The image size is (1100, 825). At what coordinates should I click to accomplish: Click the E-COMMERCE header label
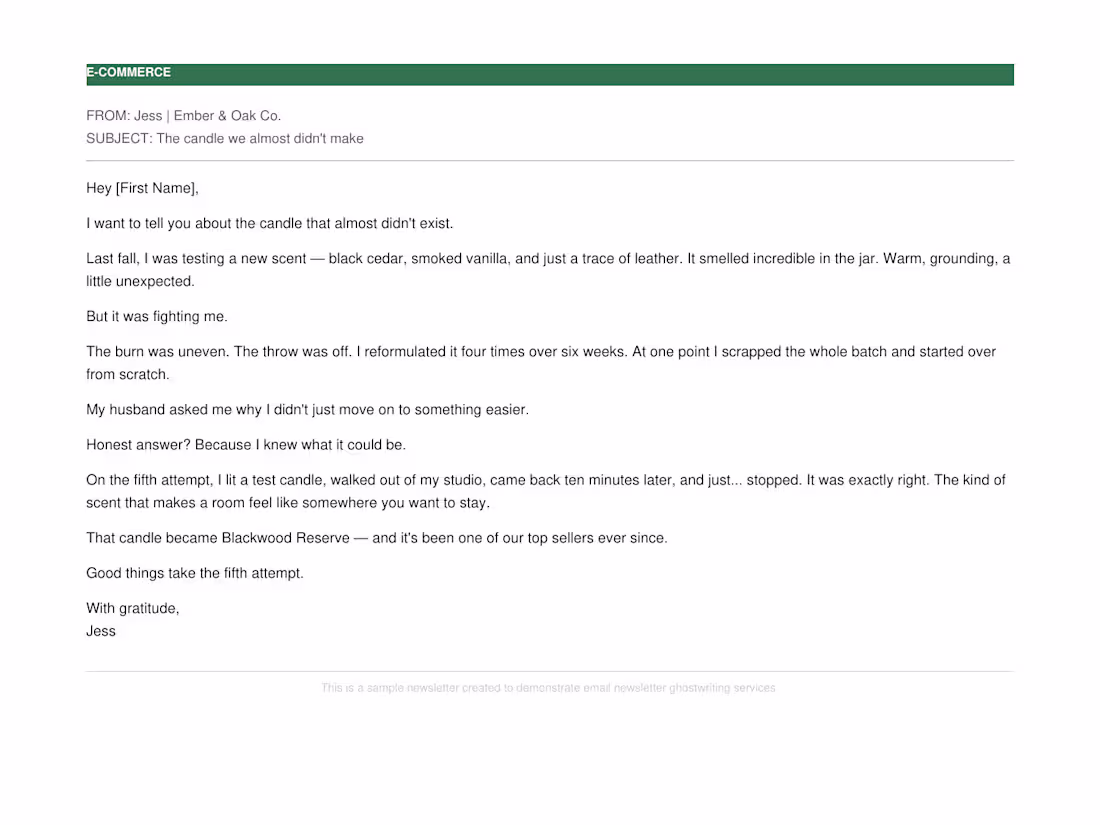click(x=128, y=72)
